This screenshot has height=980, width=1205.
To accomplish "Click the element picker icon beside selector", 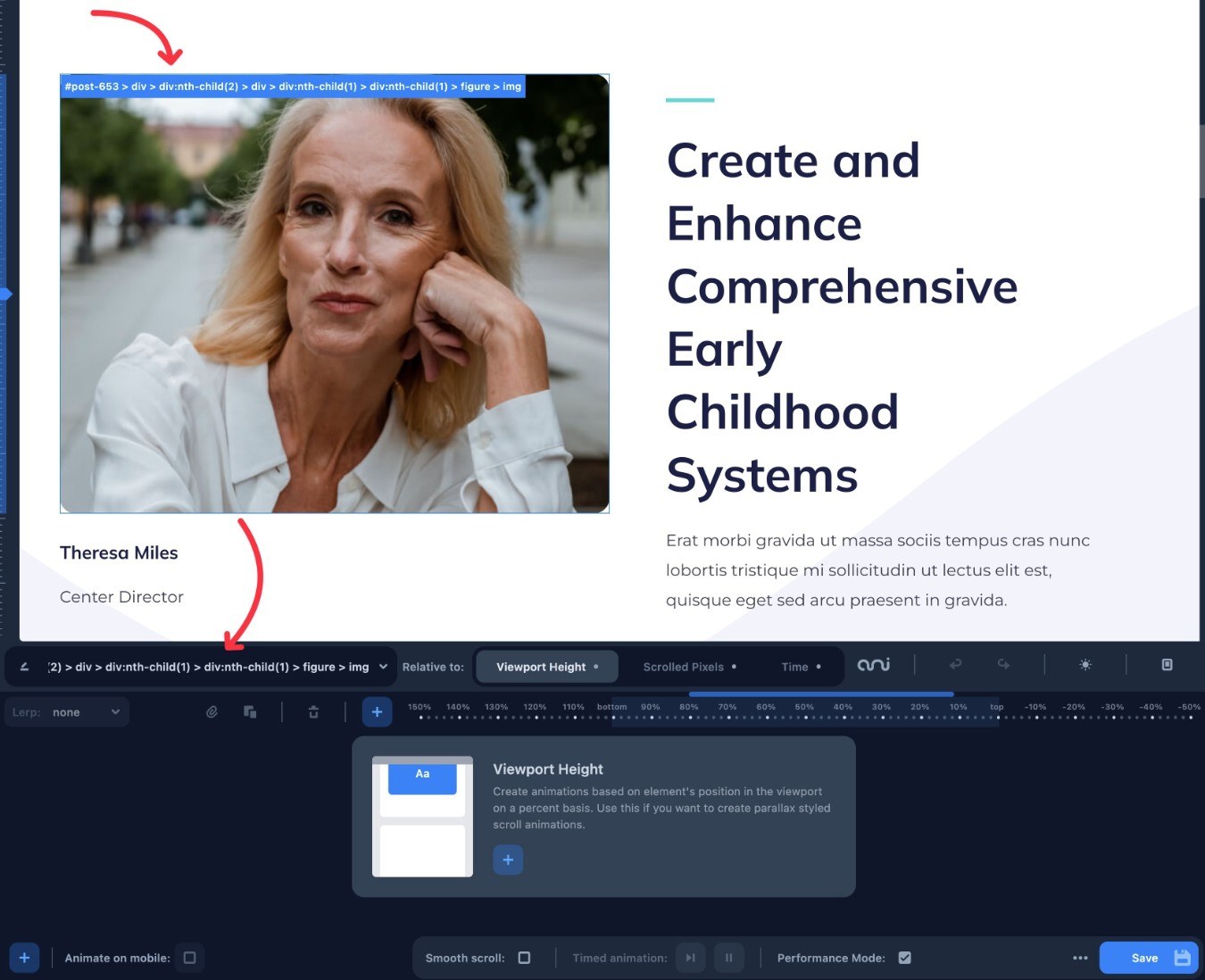I will pyautogui.click(x=24, y=667).
